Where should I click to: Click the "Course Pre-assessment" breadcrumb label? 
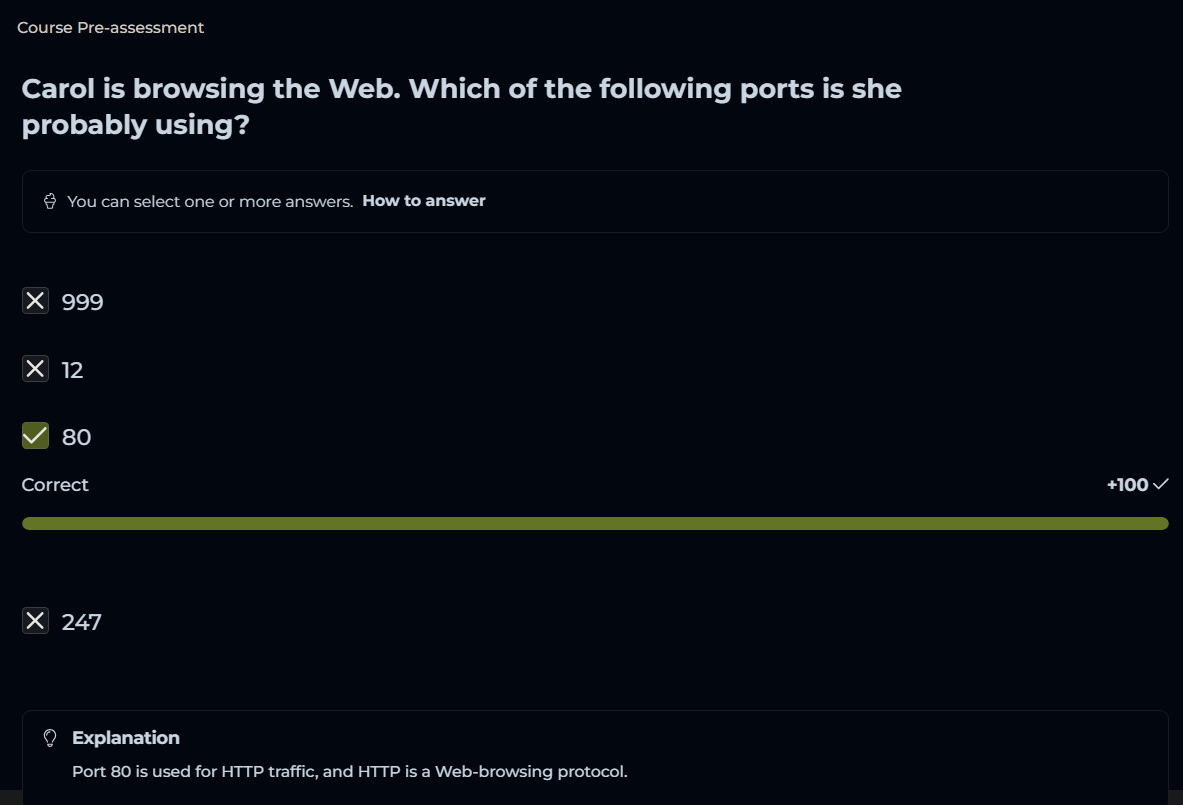click(x=110, y=28)
